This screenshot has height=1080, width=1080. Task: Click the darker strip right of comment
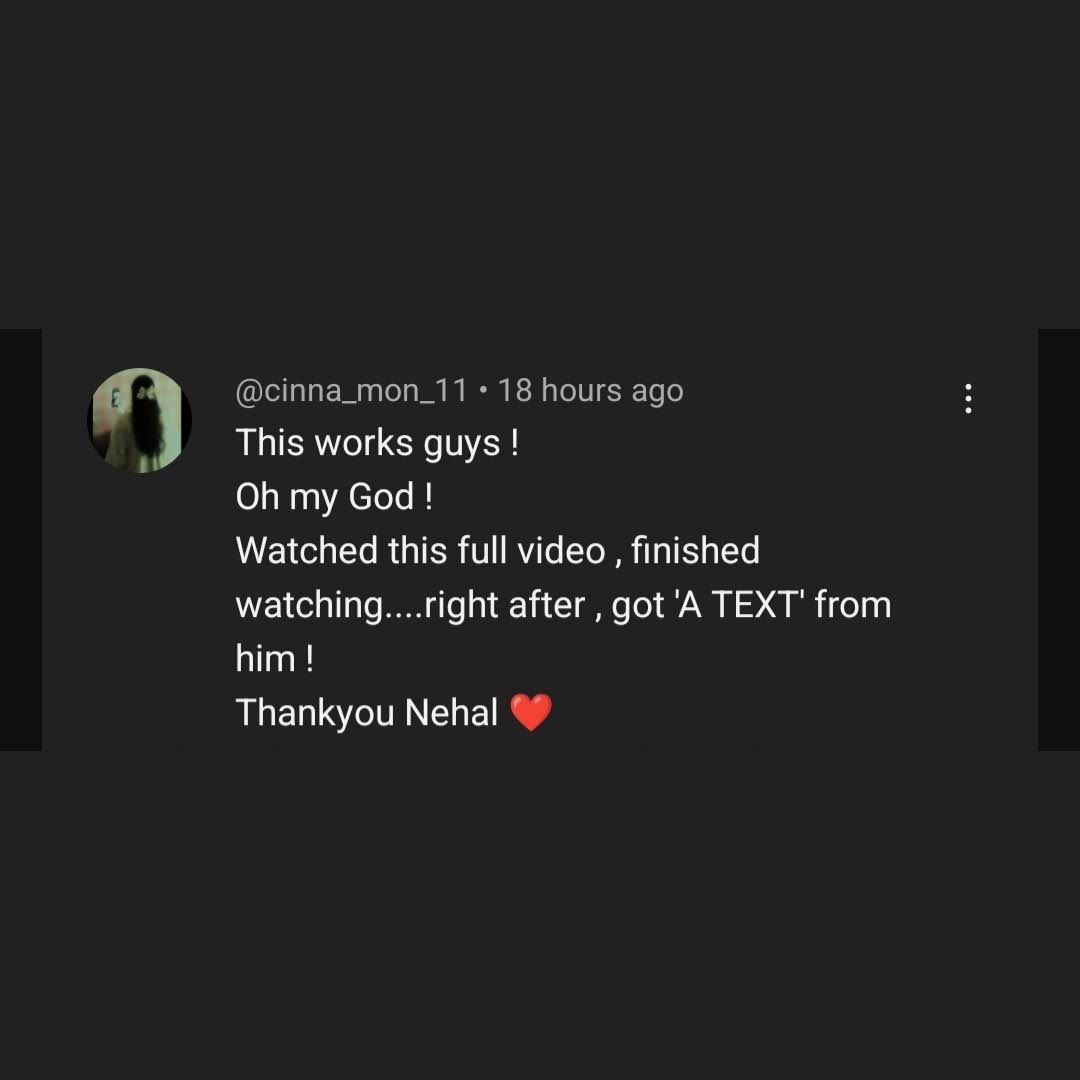[1059, 540]
